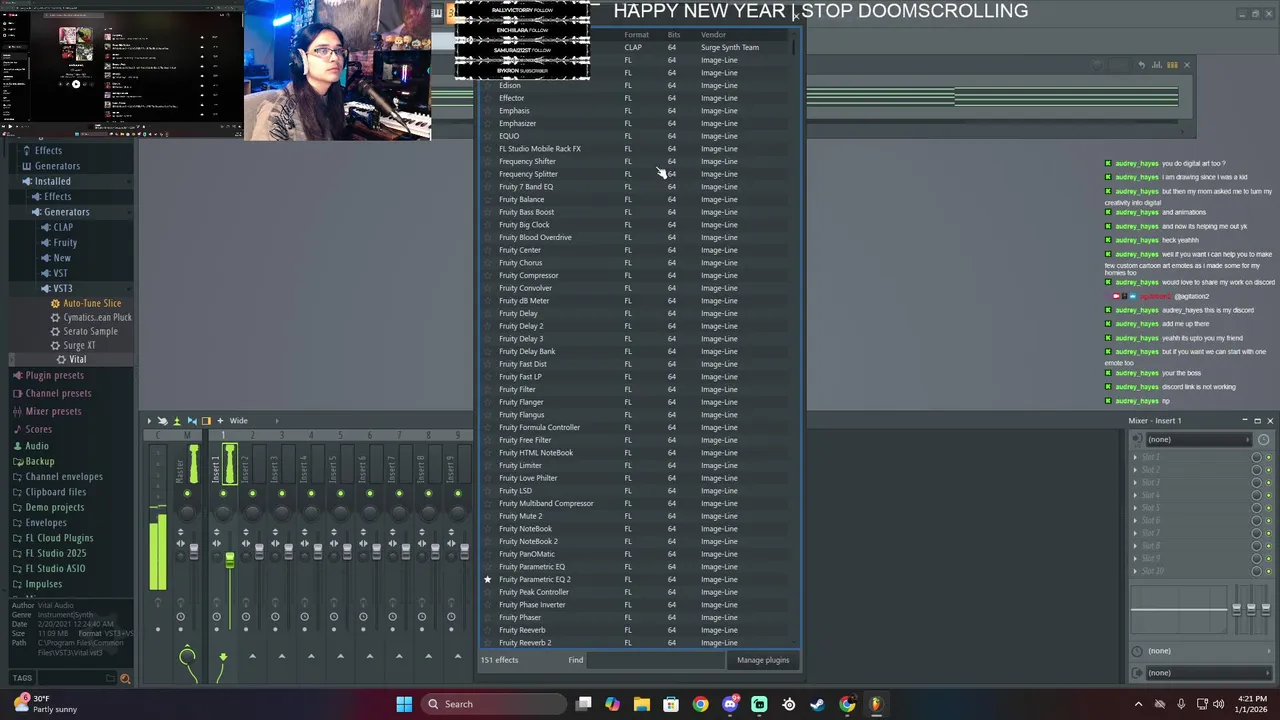
Task: Click the audio input icon in Mixer panel
Action: (1137, 440)
